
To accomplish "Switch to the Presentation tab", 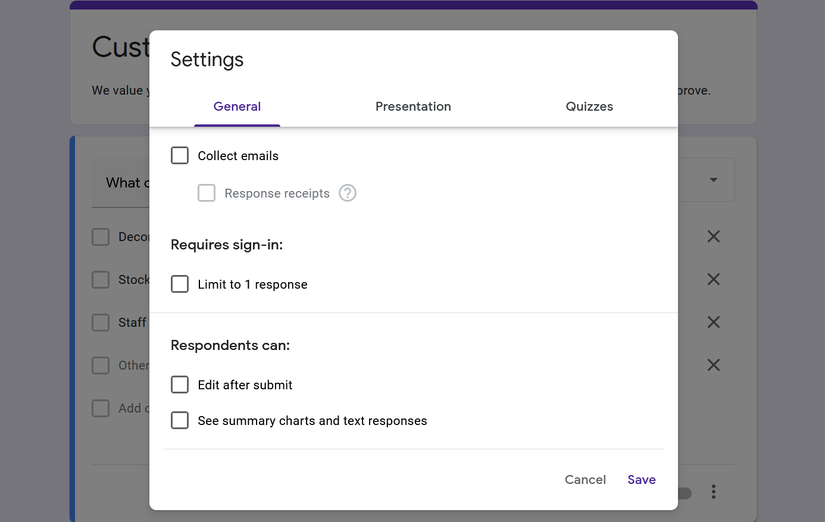I will tap(413, 106).
